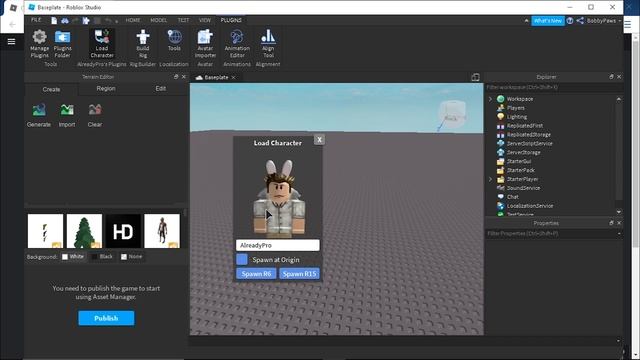Close the Terrain Editor panel
Viewport: 640px width, 360px height.
pyautogui.click(x=184, y=77)
